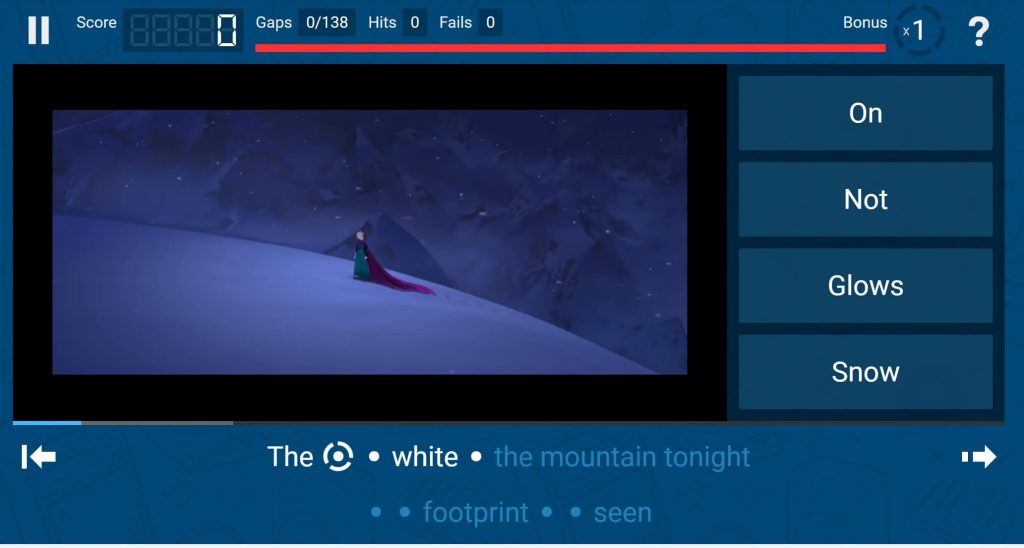Select 'Snow' to fill the gap
The image size is (1024, 548).
point(865,372)
